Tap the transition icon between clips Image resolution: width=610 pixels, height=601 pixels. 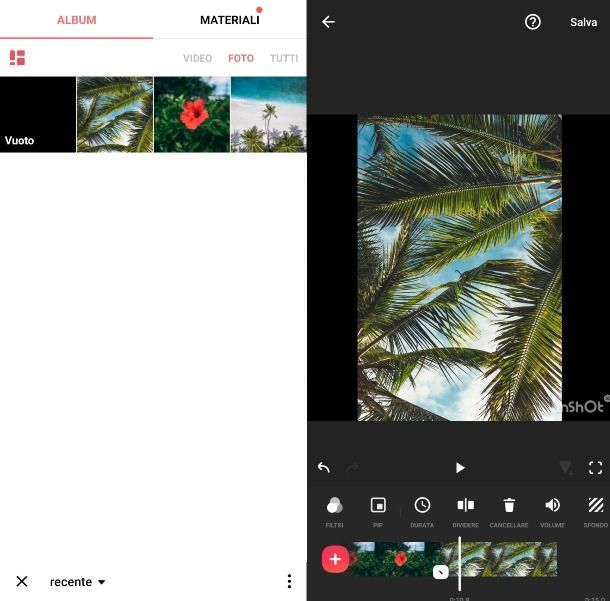pos(441,572)
